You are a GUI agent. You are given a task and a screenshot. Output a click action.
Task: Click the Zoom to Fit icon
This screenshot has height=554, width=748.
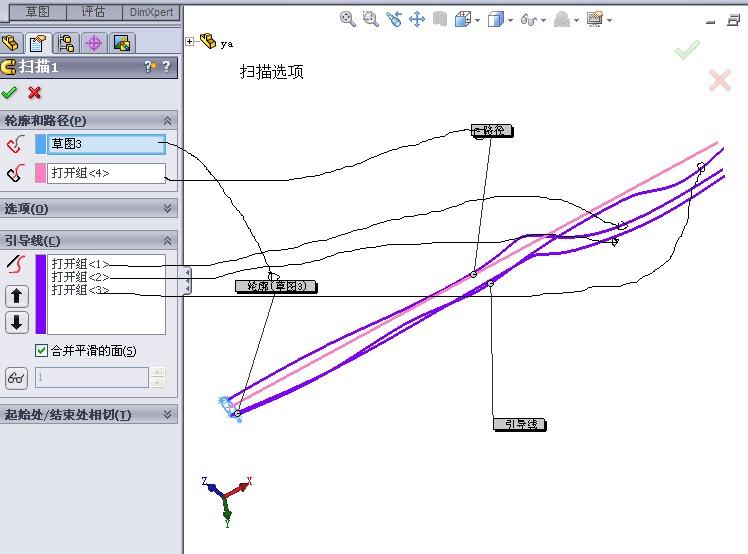click(x=347, y=19)
